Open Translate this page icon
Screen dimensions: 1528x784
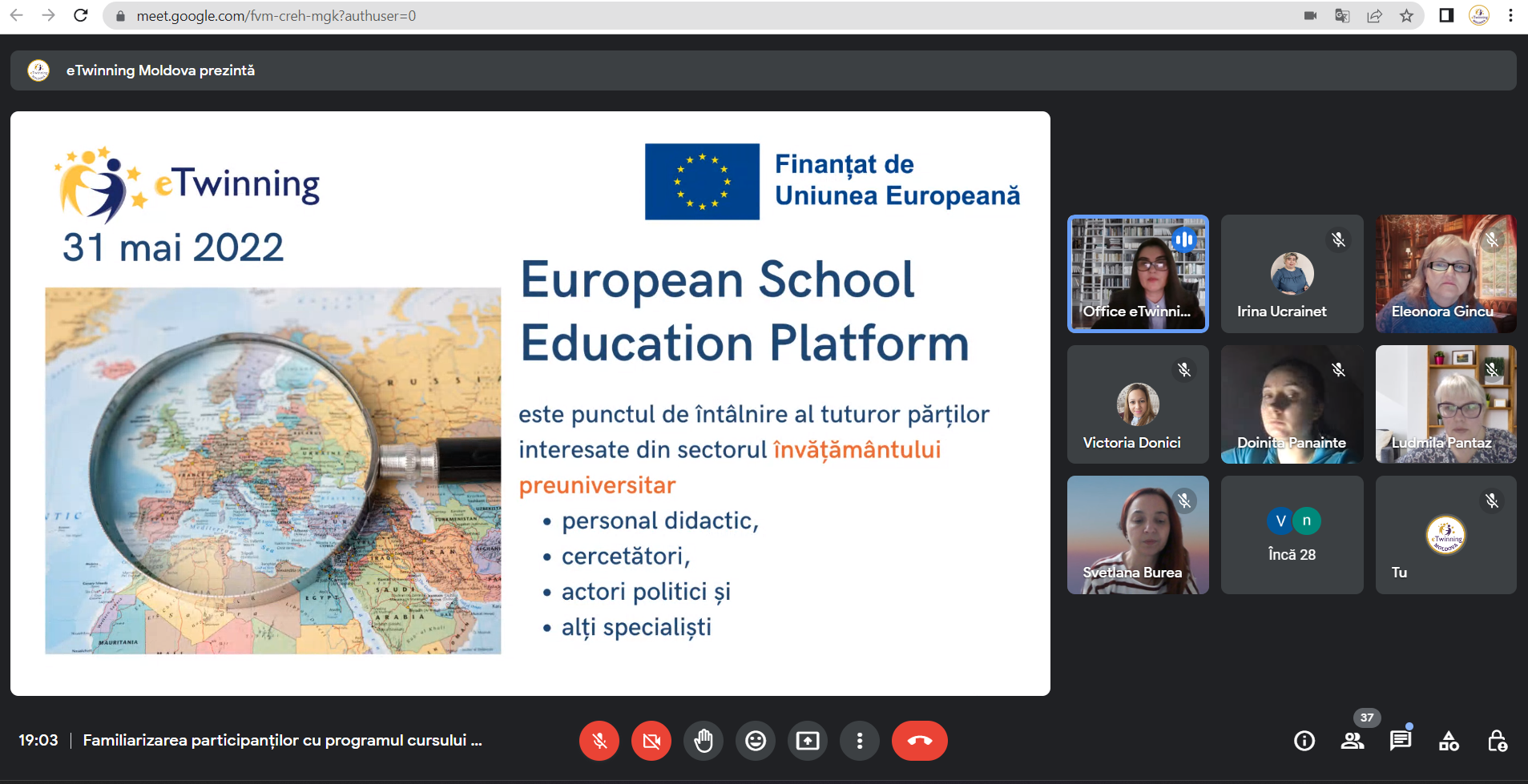pos(1343,16)
